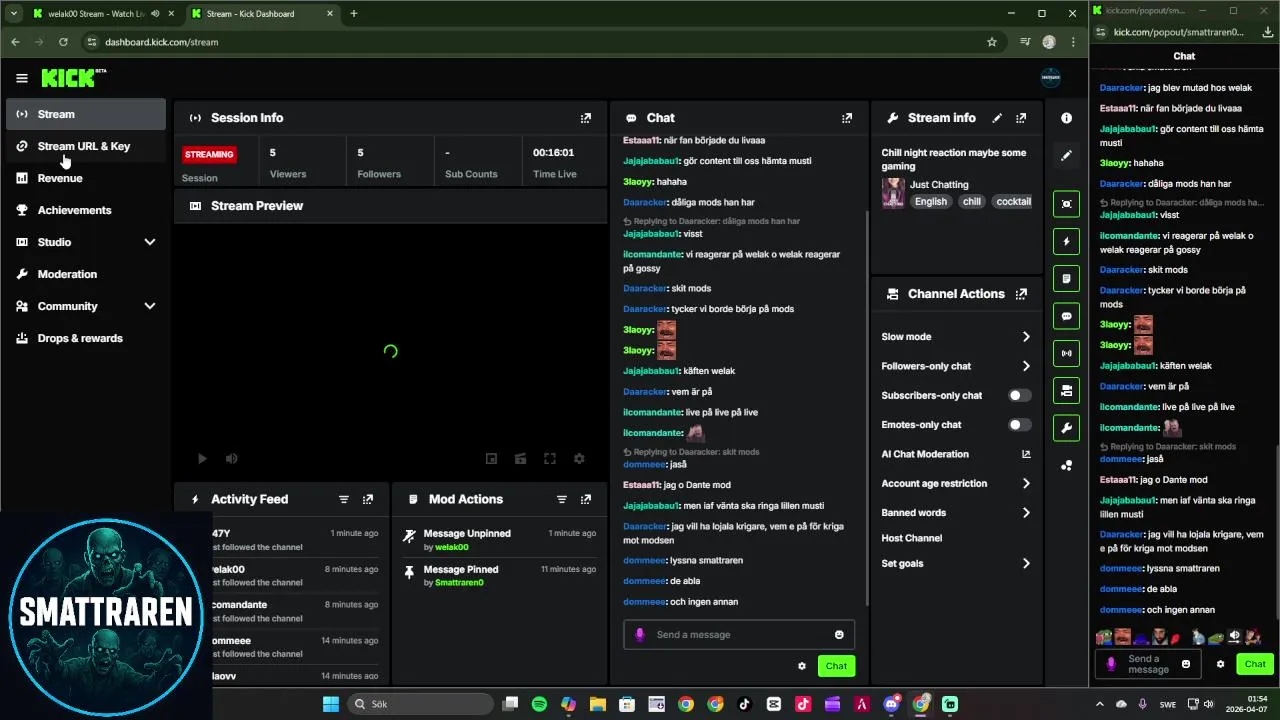
Task: Pop out the dashboard Chat panel
Action: [847, 118]
